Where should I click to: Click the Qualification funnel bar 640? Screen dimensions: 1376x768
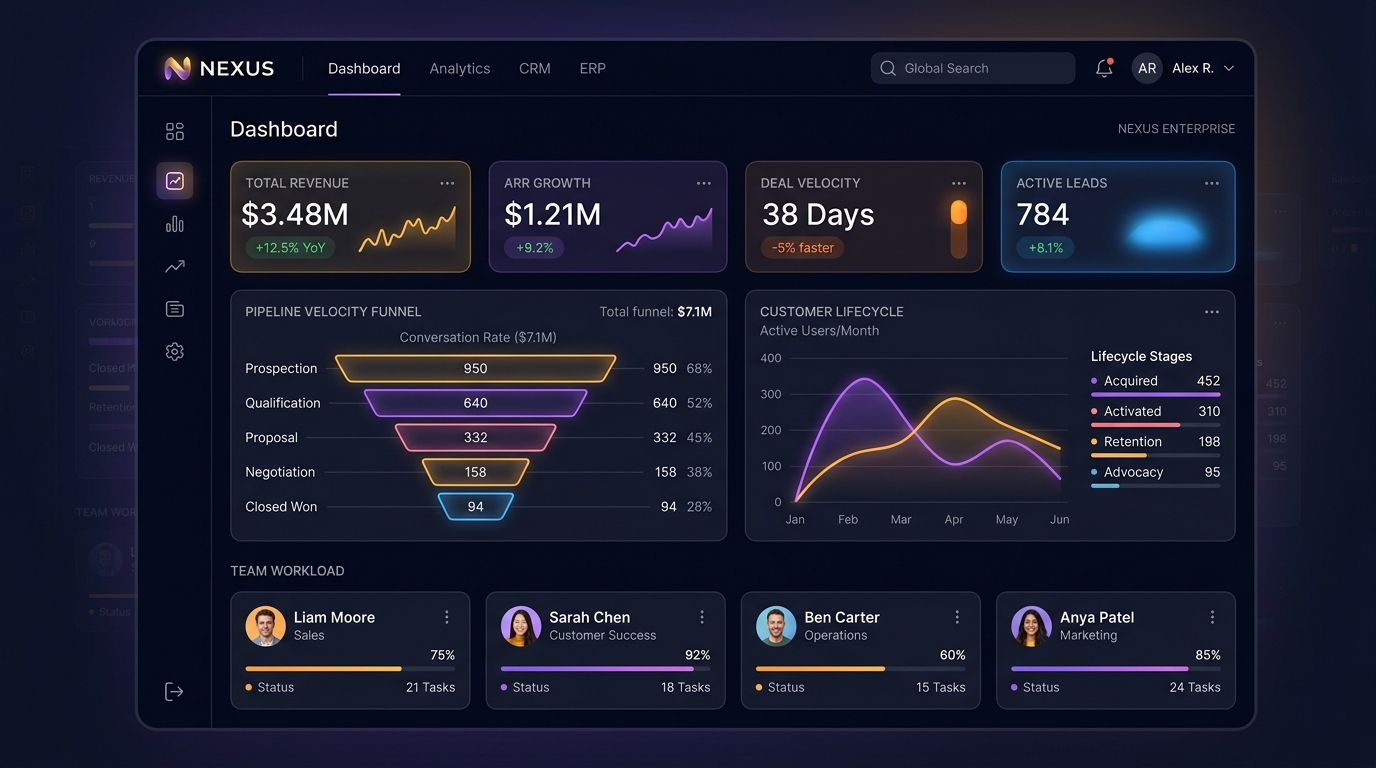pyautogui.click(x=475, y=403)
